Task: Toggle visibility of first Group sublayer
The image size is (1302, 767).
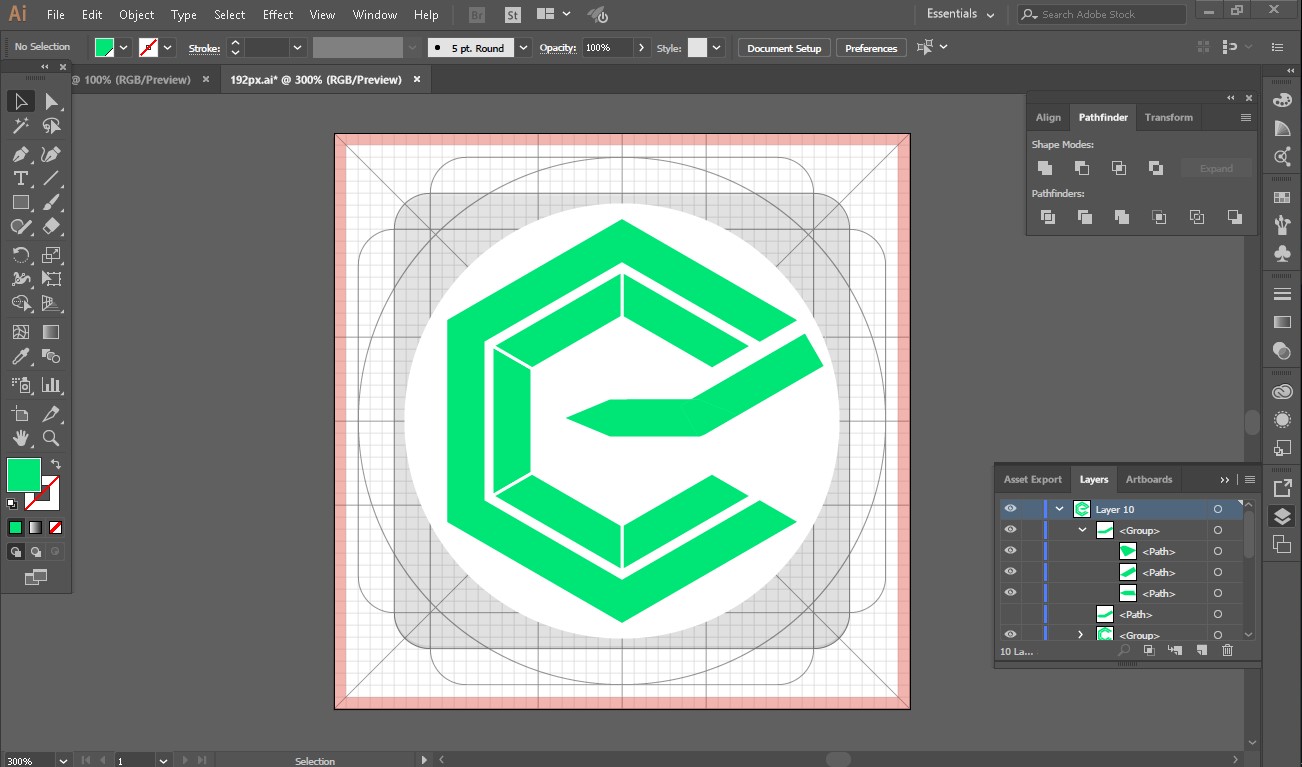Action: click(x=1010, y=530)
